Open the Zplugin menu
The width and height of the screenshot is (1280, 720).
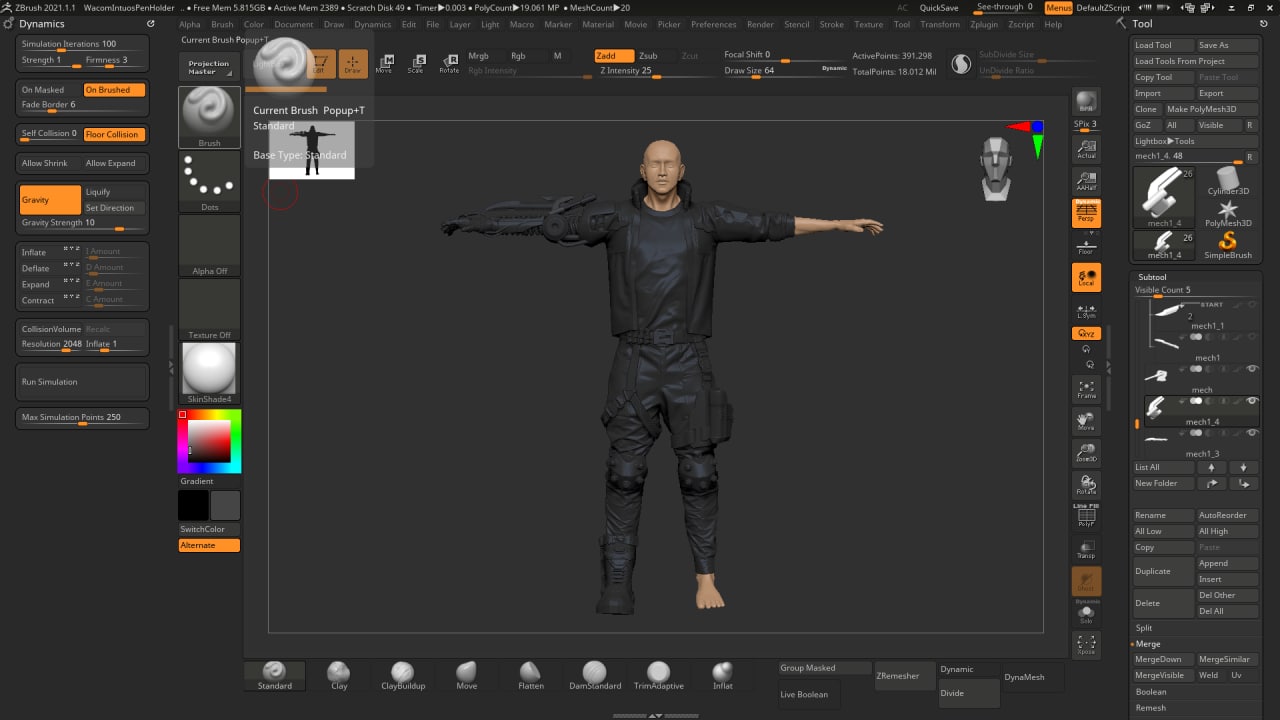click(984, 24)
